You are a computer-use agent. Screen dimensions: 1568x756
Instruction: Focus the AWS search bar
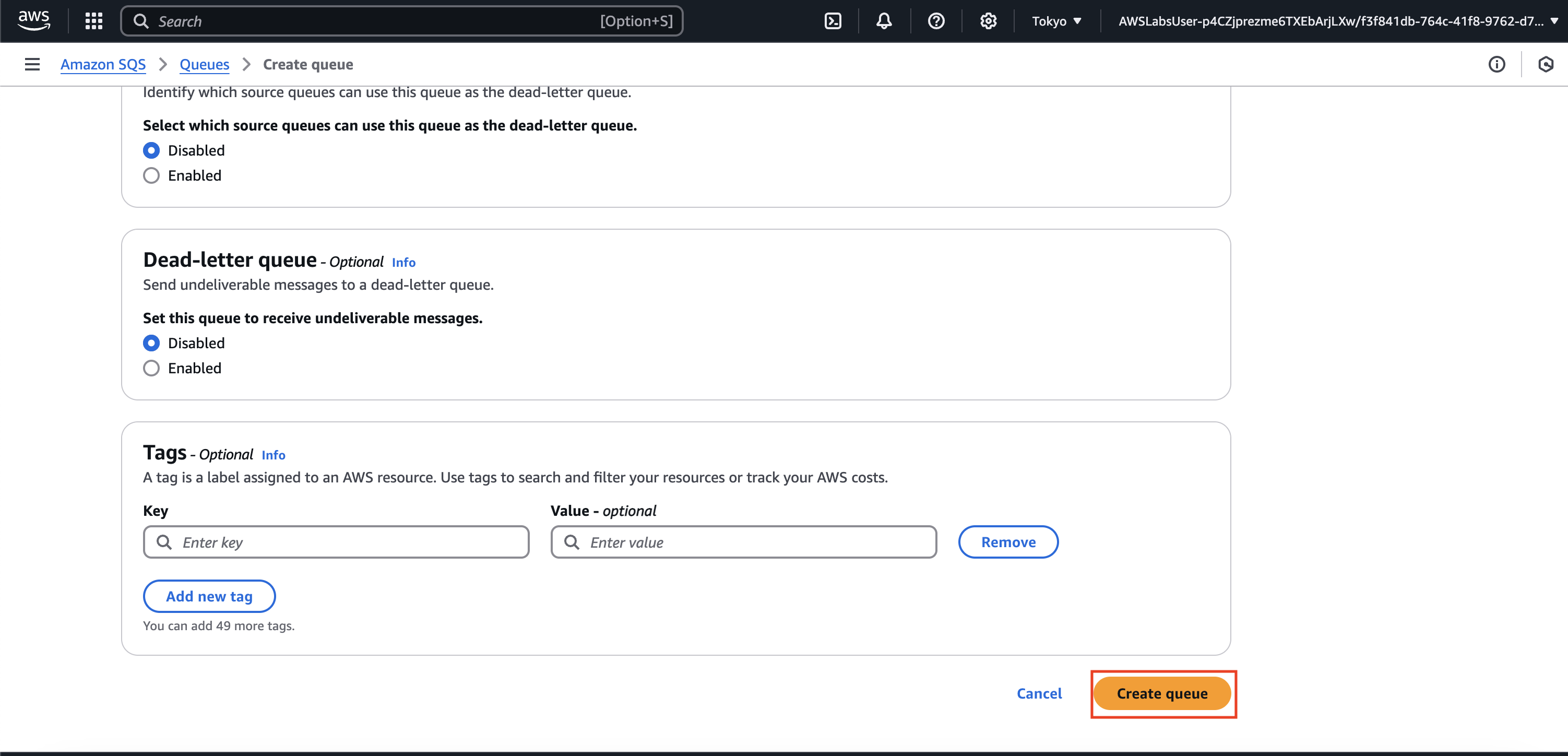click(x=402, y=21)
